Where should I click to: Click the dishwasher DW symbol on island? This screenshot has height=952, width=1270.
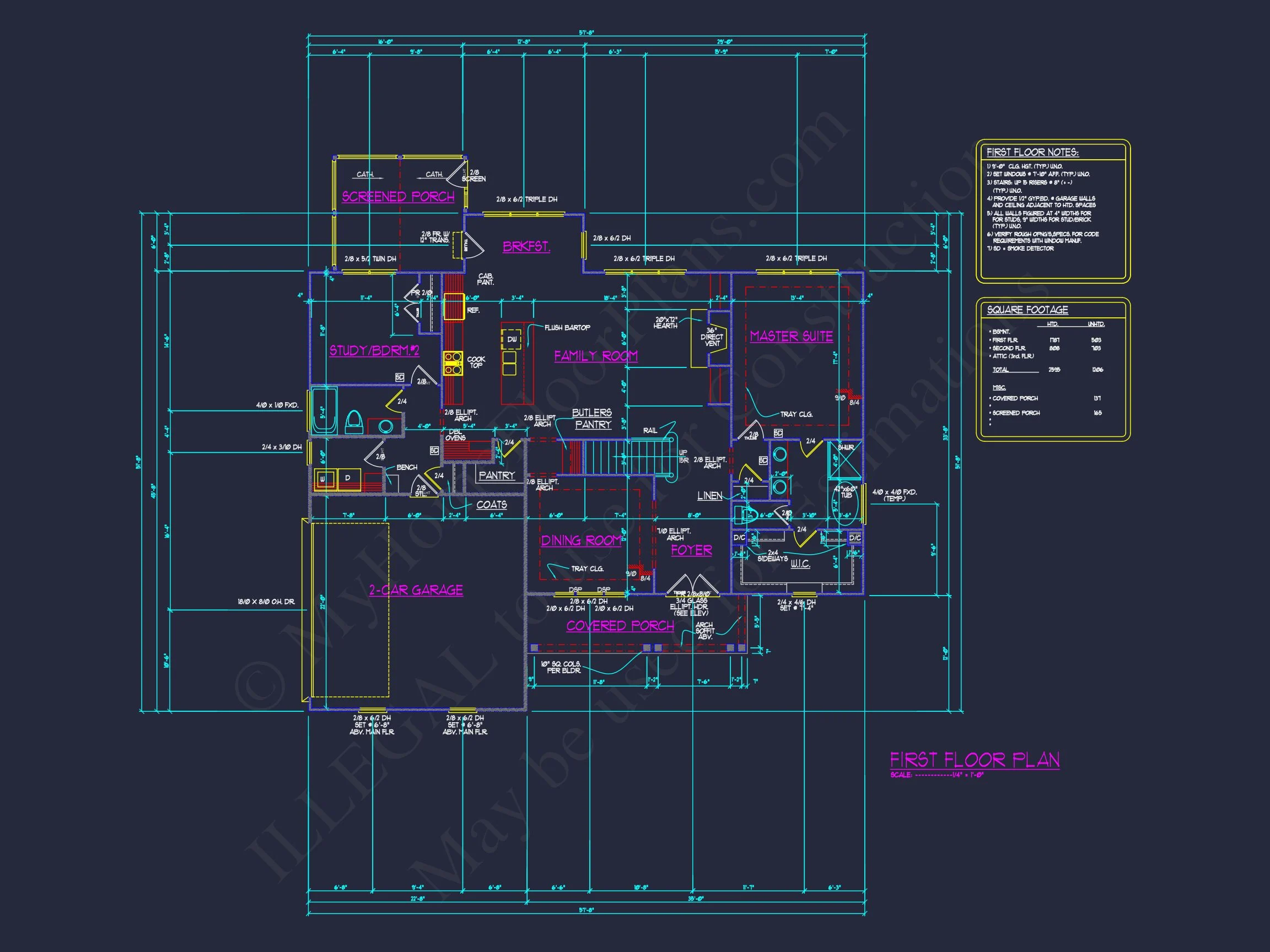point(512,339)
